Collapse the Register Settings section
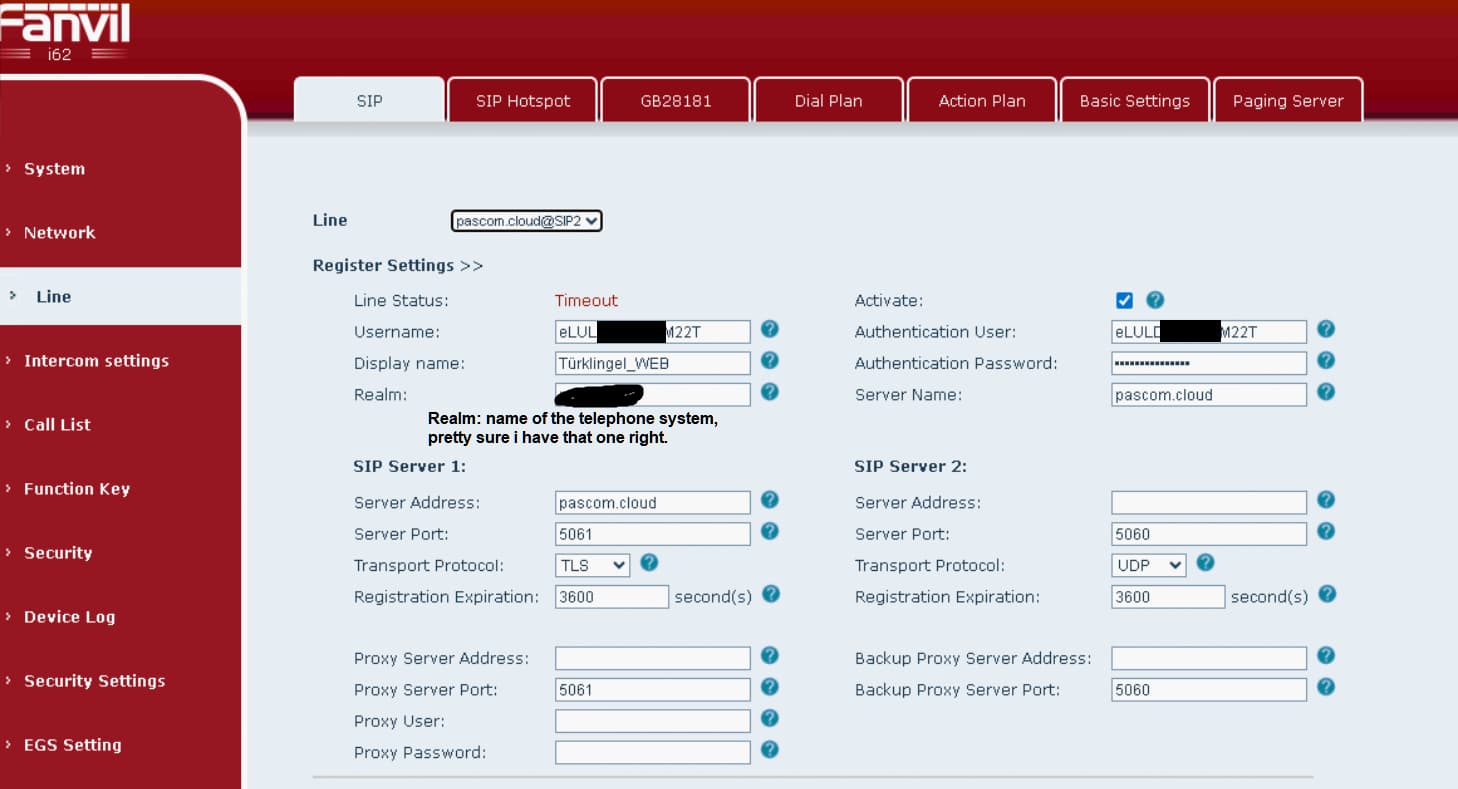Viewport: 1458px width, 789px height. [398, 266]
